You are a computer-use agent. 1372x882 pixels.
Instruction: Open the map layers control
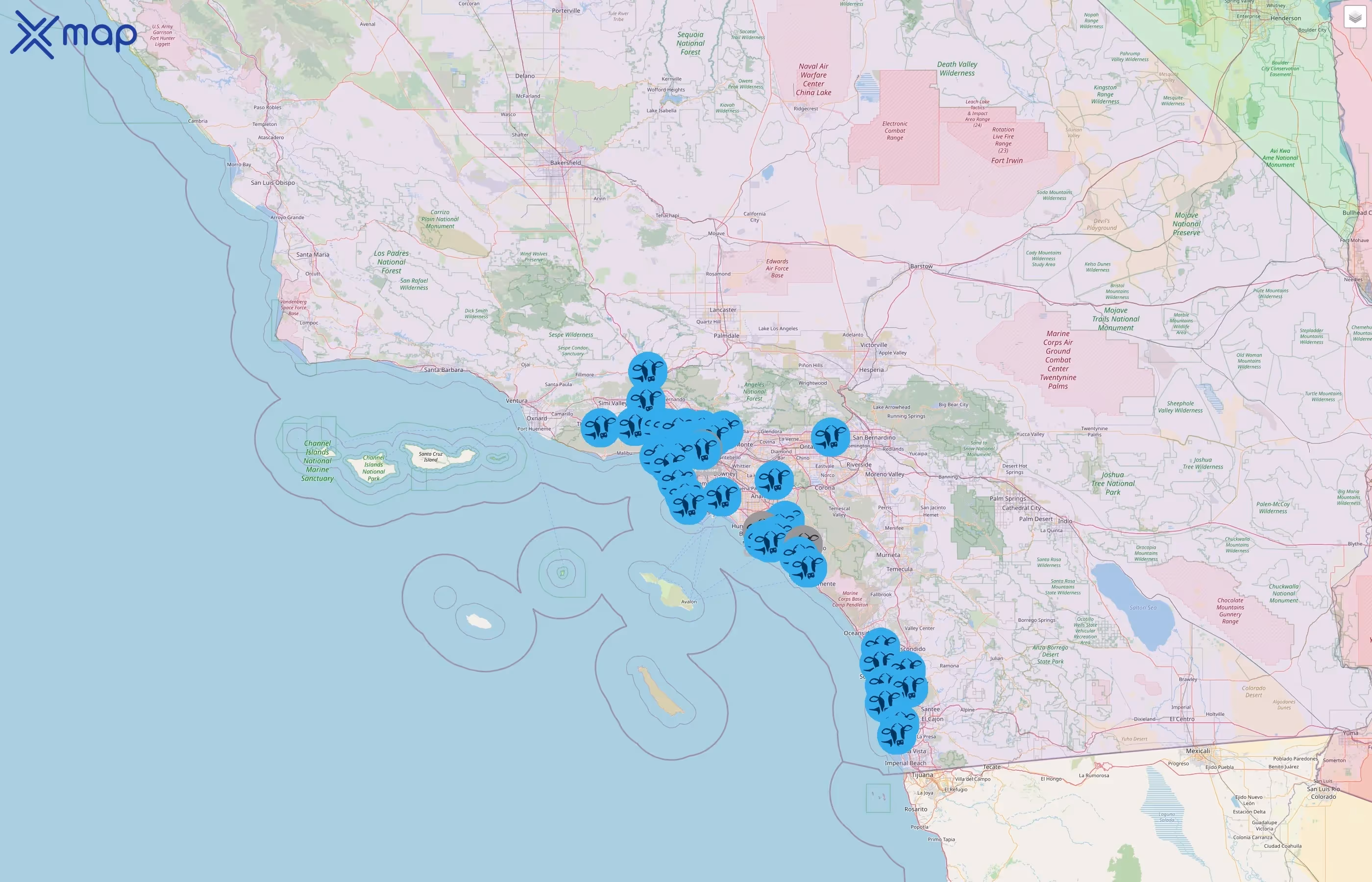coord(1354,17)
